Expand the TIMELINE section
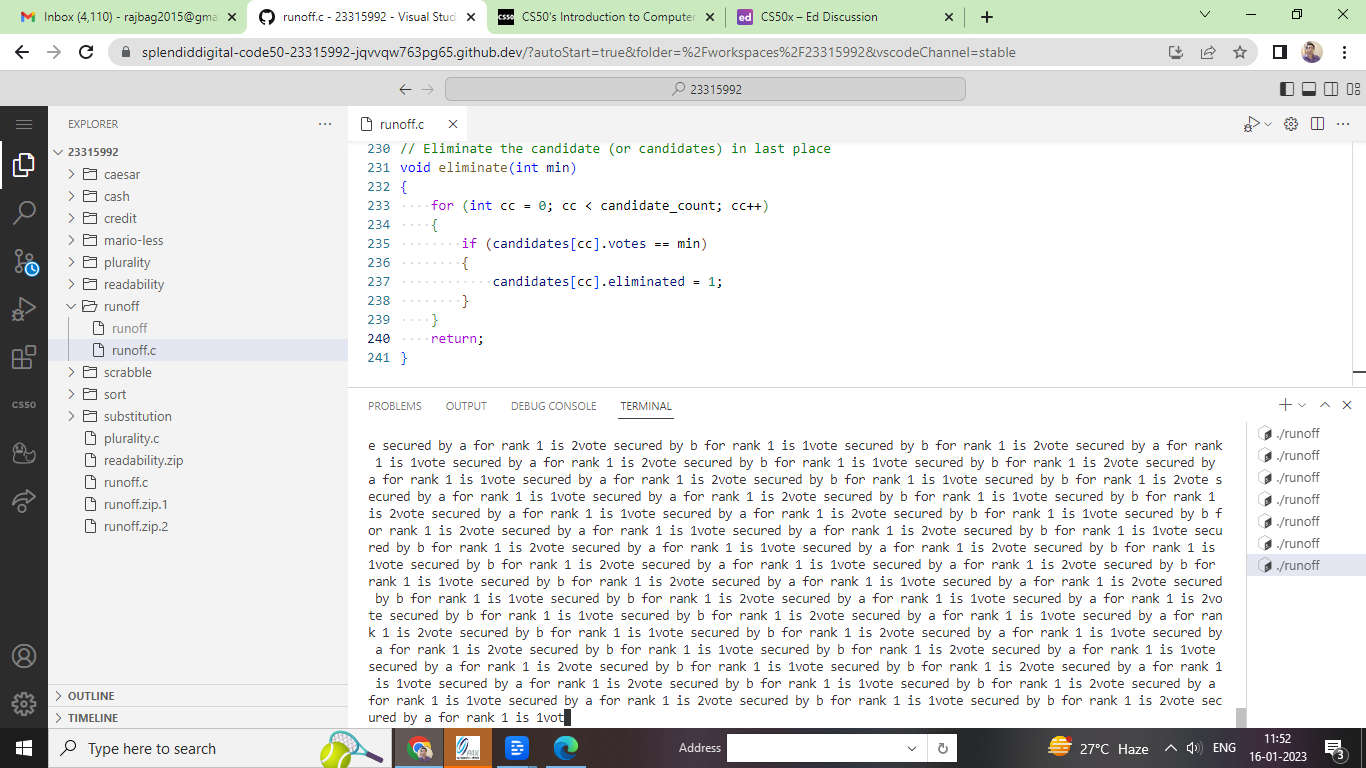 [198, 718]
